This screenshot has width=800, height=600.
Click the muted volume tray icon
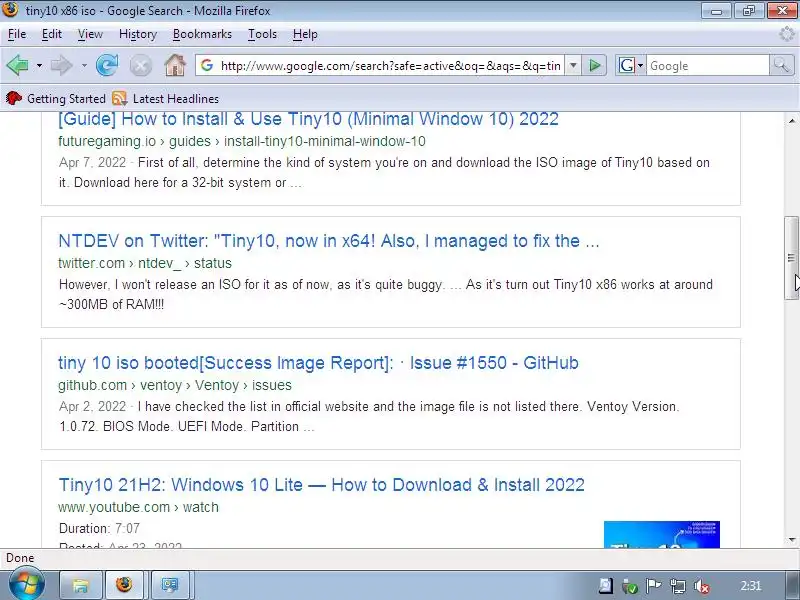coord(702,586)
